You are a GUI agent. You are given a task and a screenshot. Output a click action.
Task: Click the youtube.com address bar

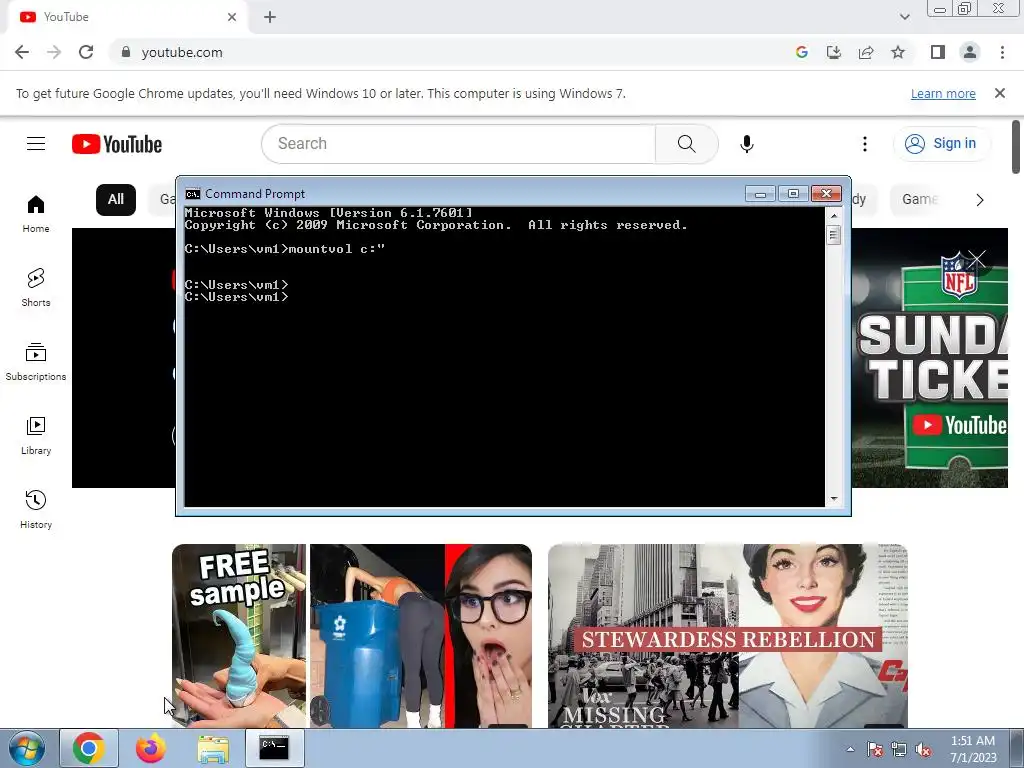[x=451, y=52]
